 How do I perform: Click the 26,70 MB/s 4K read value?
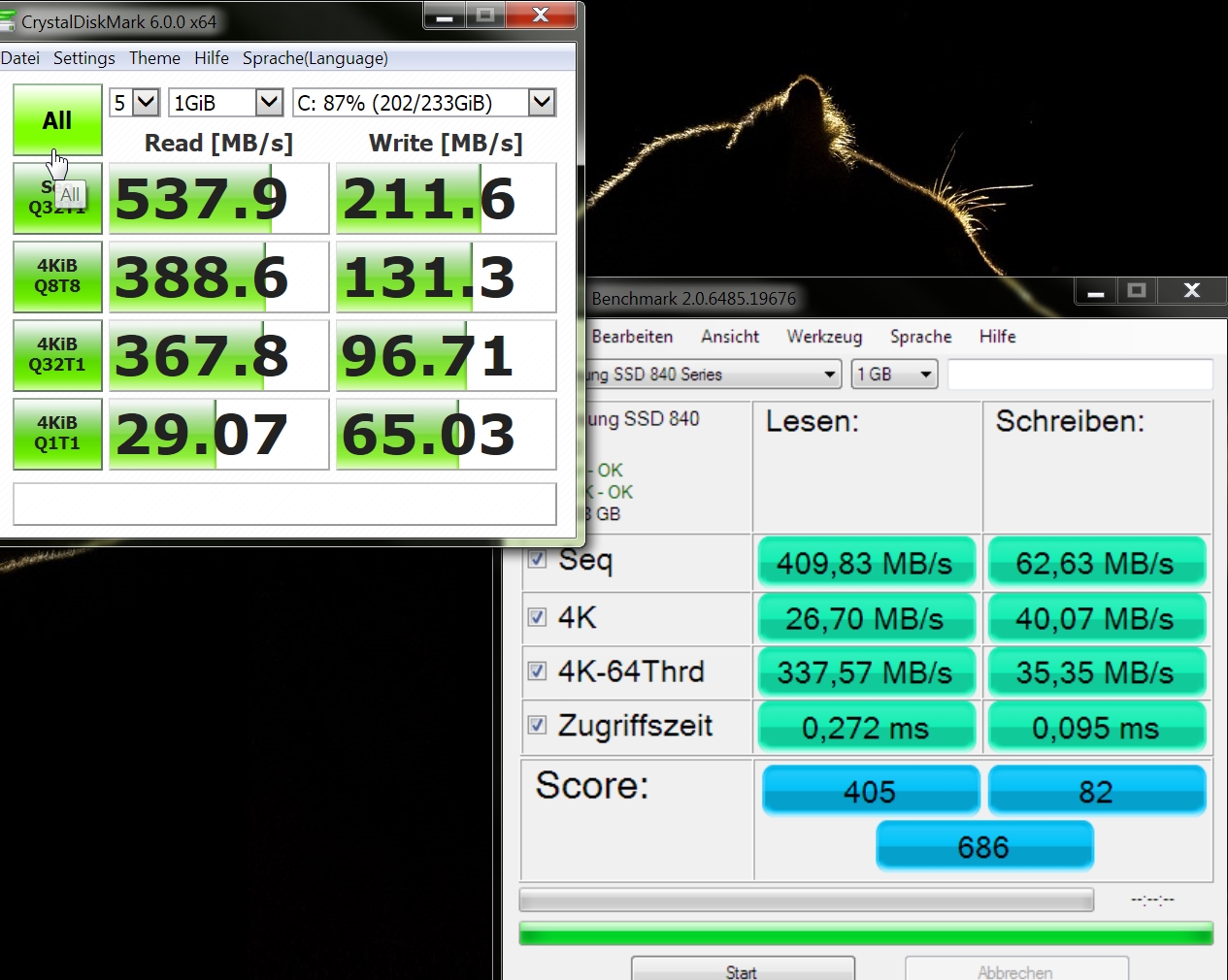pos(866,618)
